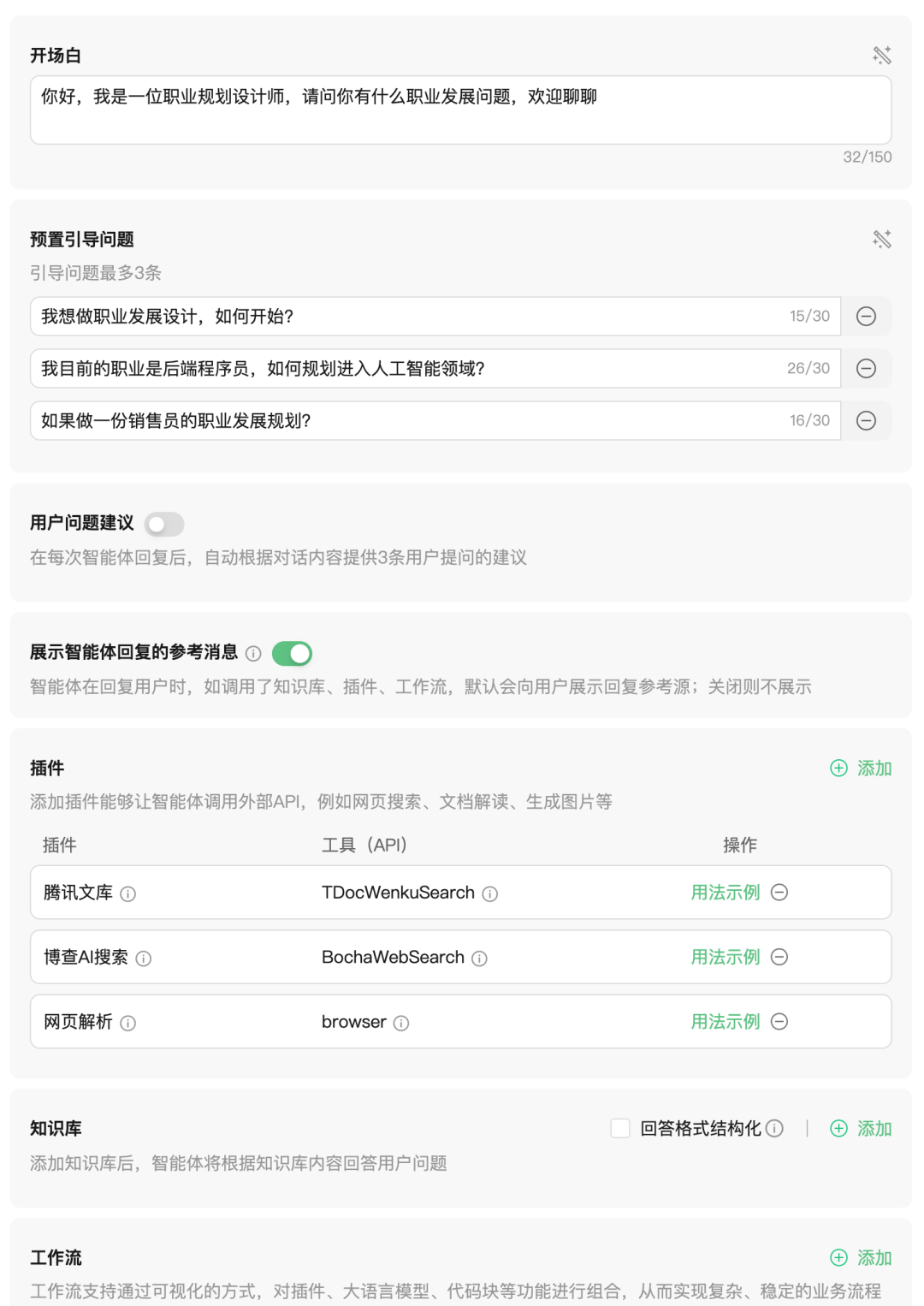The image size is (924, 1306).
Task: Click the 引导问题最多3条 hint text
Action: (x=96, y=273)
